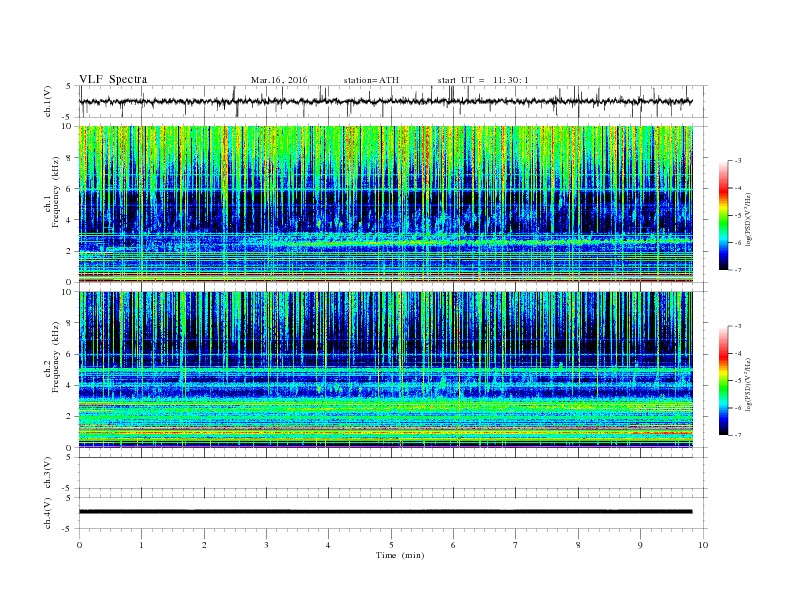Click the "station=ATH" header text
Image resolution: width=792 pixels, height=612 pixels.
click(x=371, y=80)
